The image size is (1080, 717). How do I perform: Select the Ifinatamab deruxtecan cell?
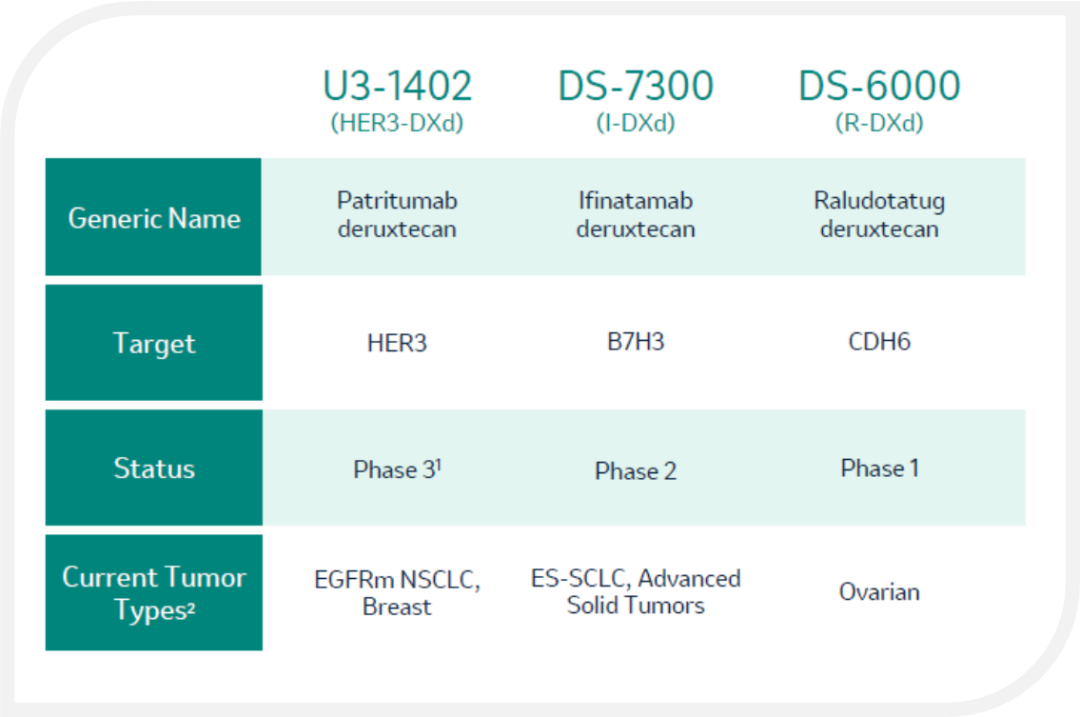point(635,215)
